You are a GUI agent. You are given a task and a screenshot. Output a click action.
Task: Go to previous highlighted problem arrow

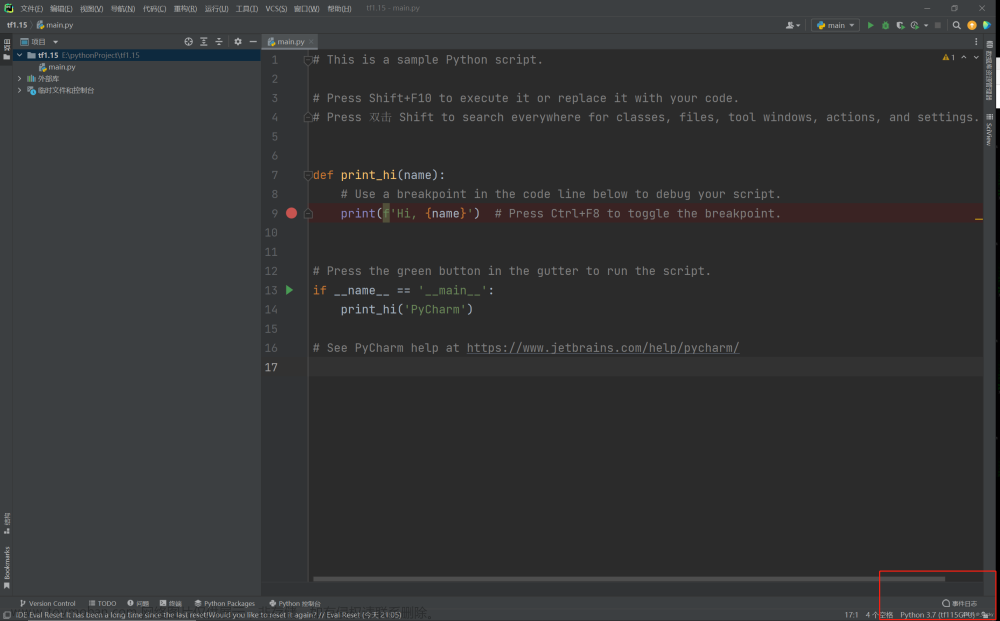pyautogui.click(x=964, y=57)
